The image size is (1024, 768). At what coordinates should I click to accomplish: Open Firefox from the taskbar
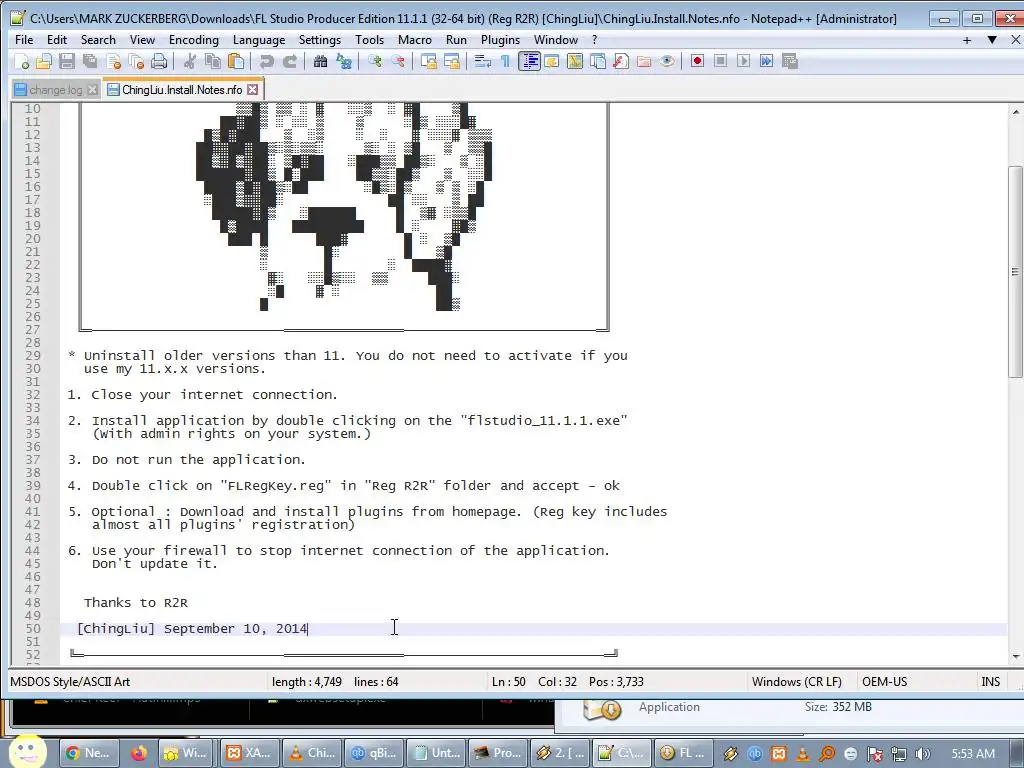click(x=138, y=753)
